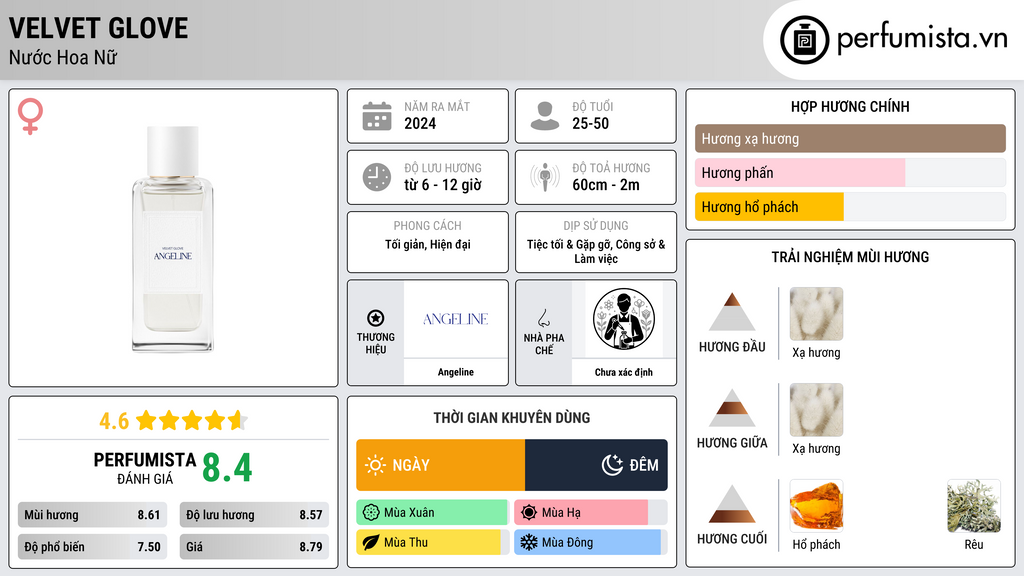The width and height of the screenshot is (1024, 576).
Task: Click the age range 25-50
Action: [x=590, y=123]
